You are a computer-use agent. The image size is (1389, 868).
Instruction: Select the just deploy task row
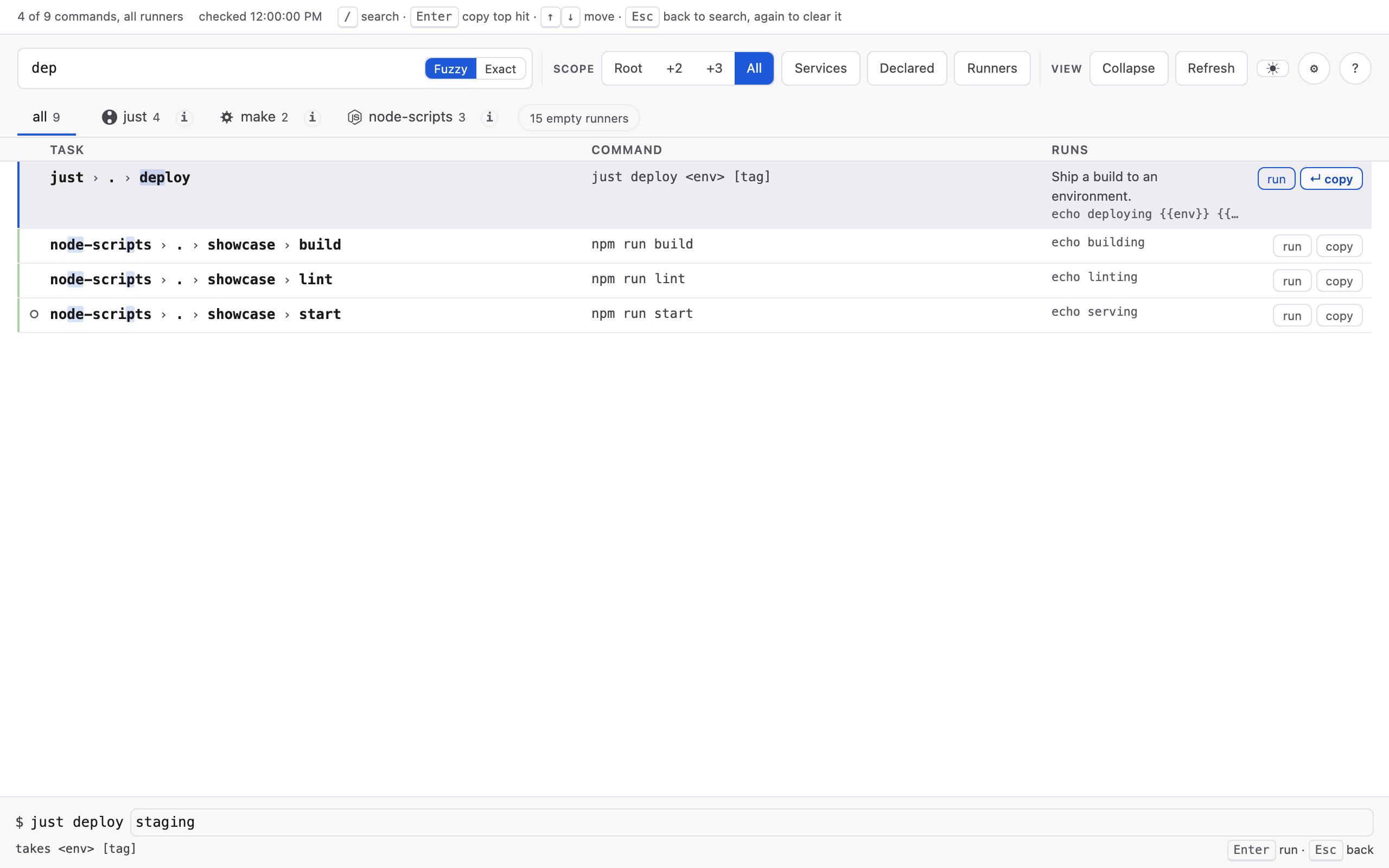coord(694,195)
